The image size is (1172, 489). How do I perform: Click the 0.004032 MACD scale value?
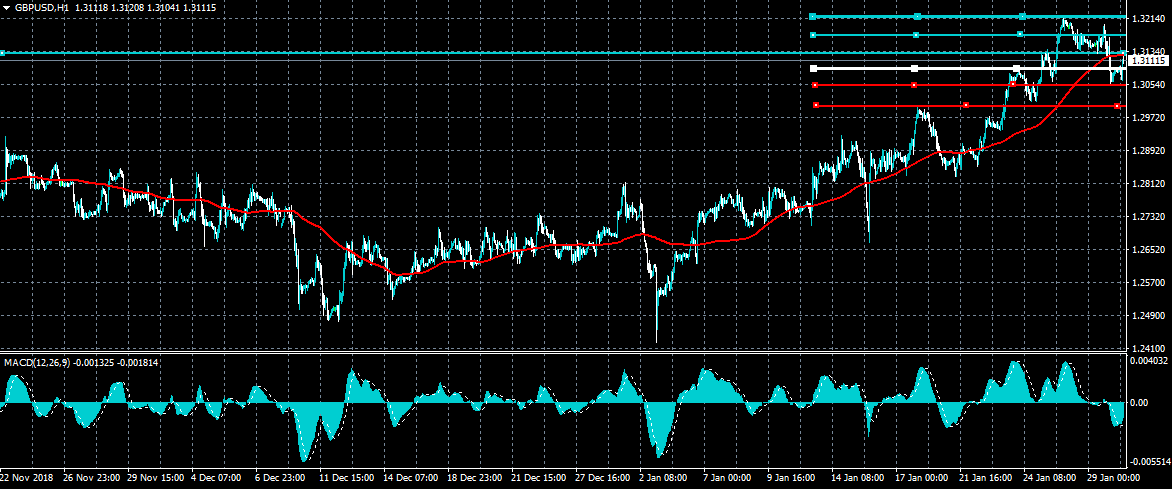(x=1151, y=361)
